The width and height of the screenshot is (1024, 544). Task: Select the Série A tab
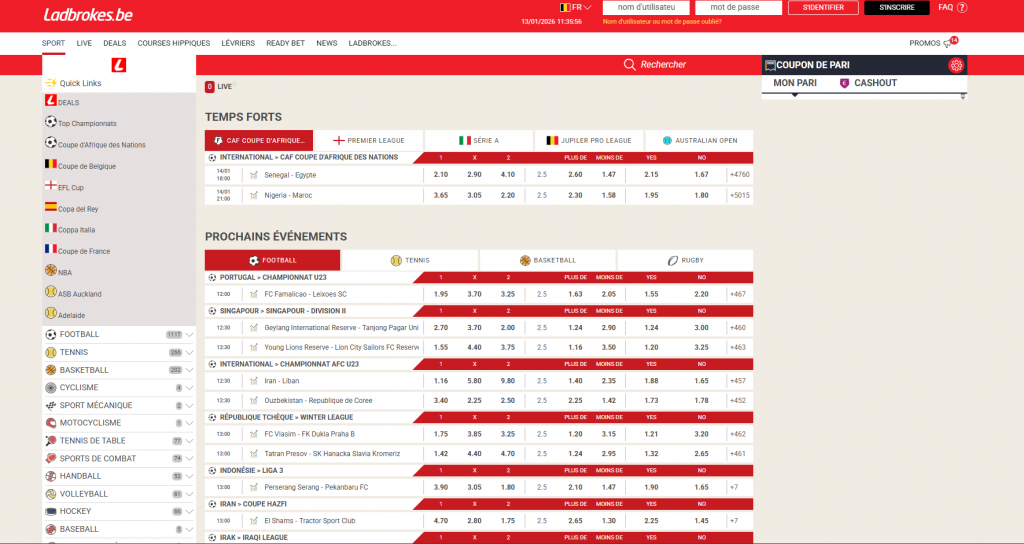tap(479, 140)
